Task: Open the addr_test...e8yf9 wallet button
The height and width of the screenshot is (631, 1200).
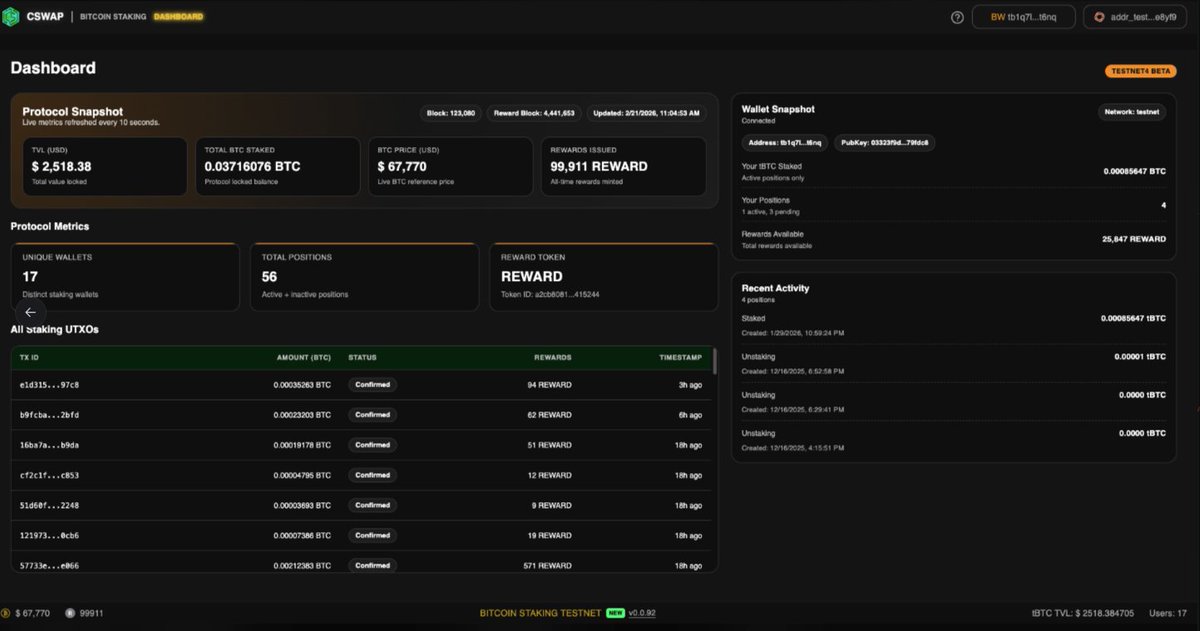Action: pyautogui.click(x=1136, y=17)
